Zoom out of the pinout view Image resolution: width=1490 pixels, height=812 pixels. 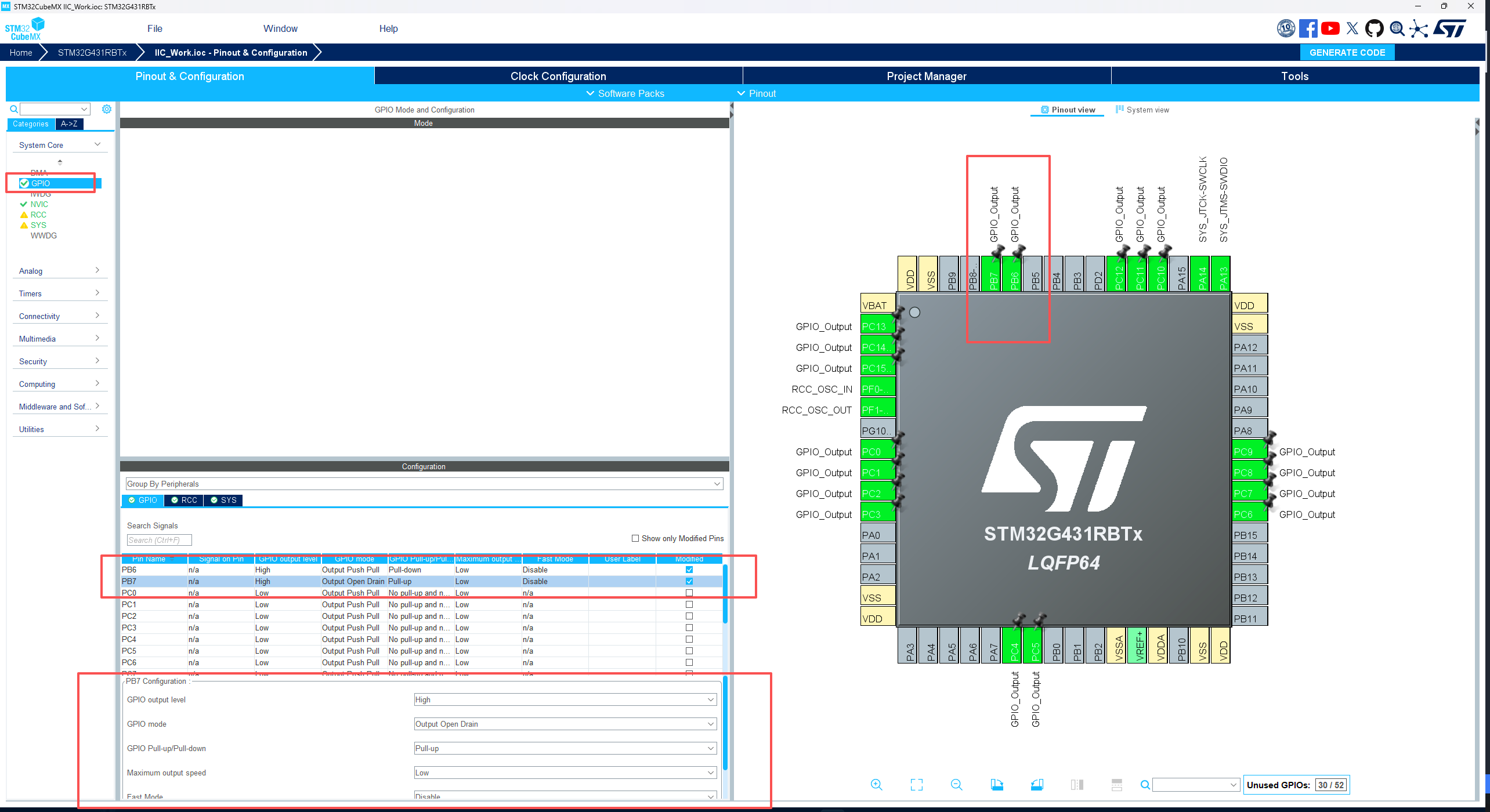956,785
